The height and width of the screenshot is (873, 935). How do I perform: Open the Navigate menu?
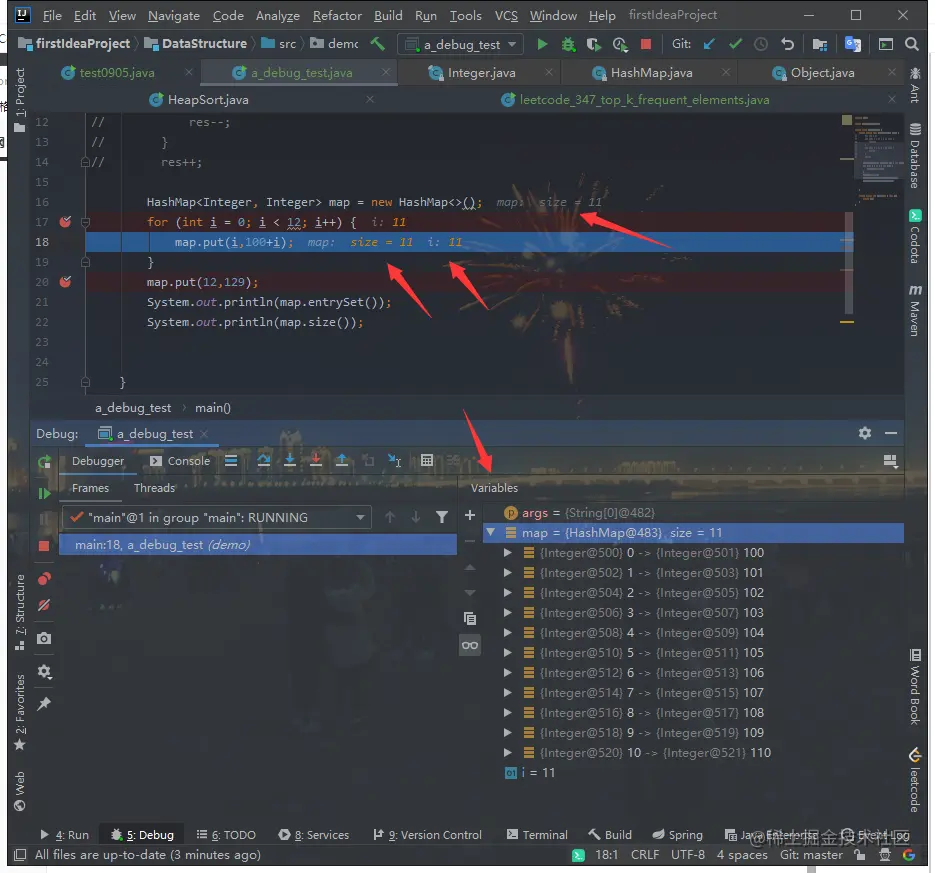coord(174,16)
